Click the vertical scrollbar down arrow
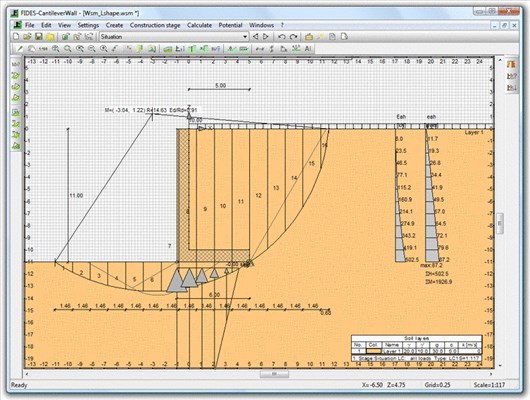 click(500, 366)
